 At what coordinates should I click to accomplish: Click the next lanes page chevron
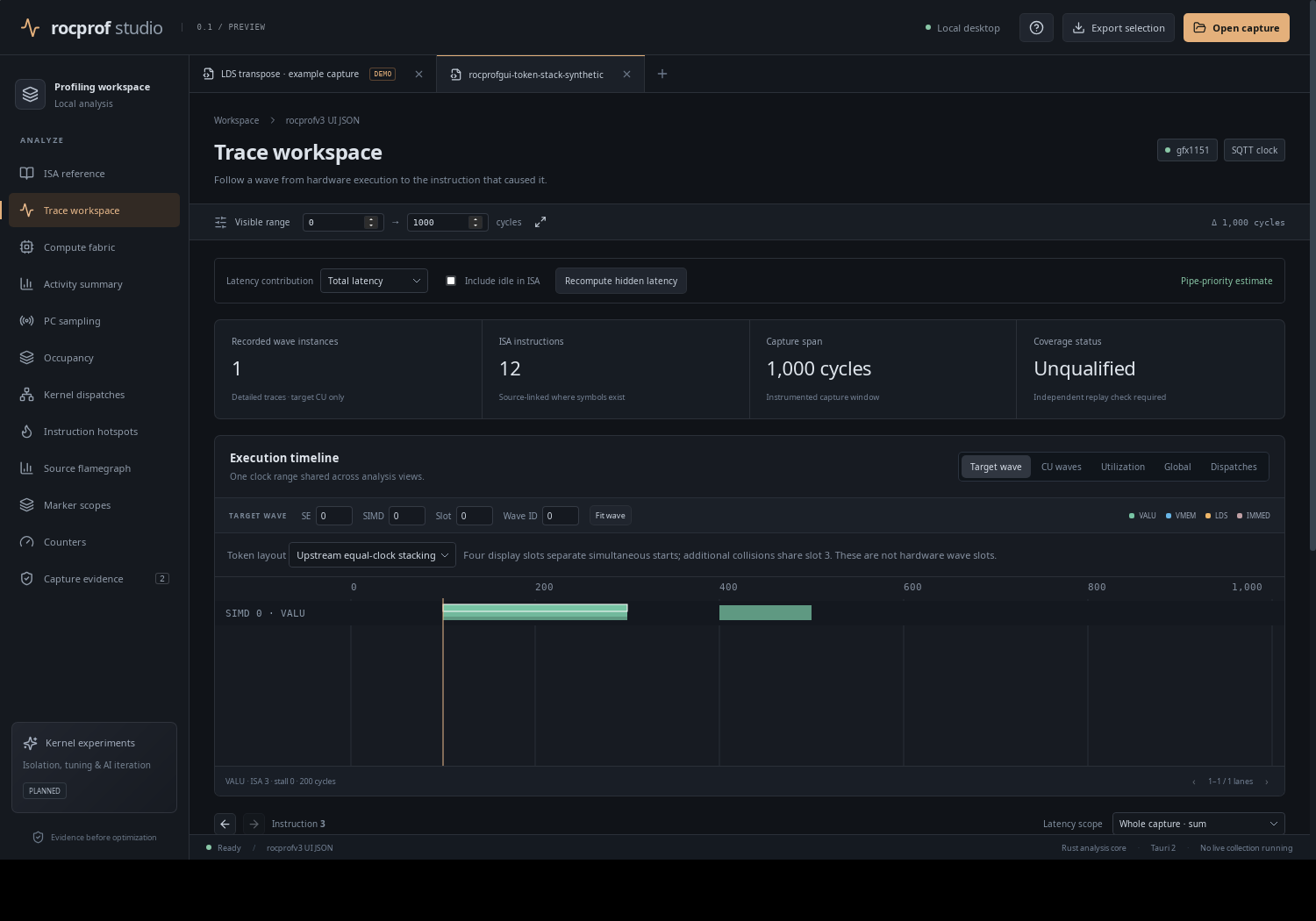(x=1266, y=782)
